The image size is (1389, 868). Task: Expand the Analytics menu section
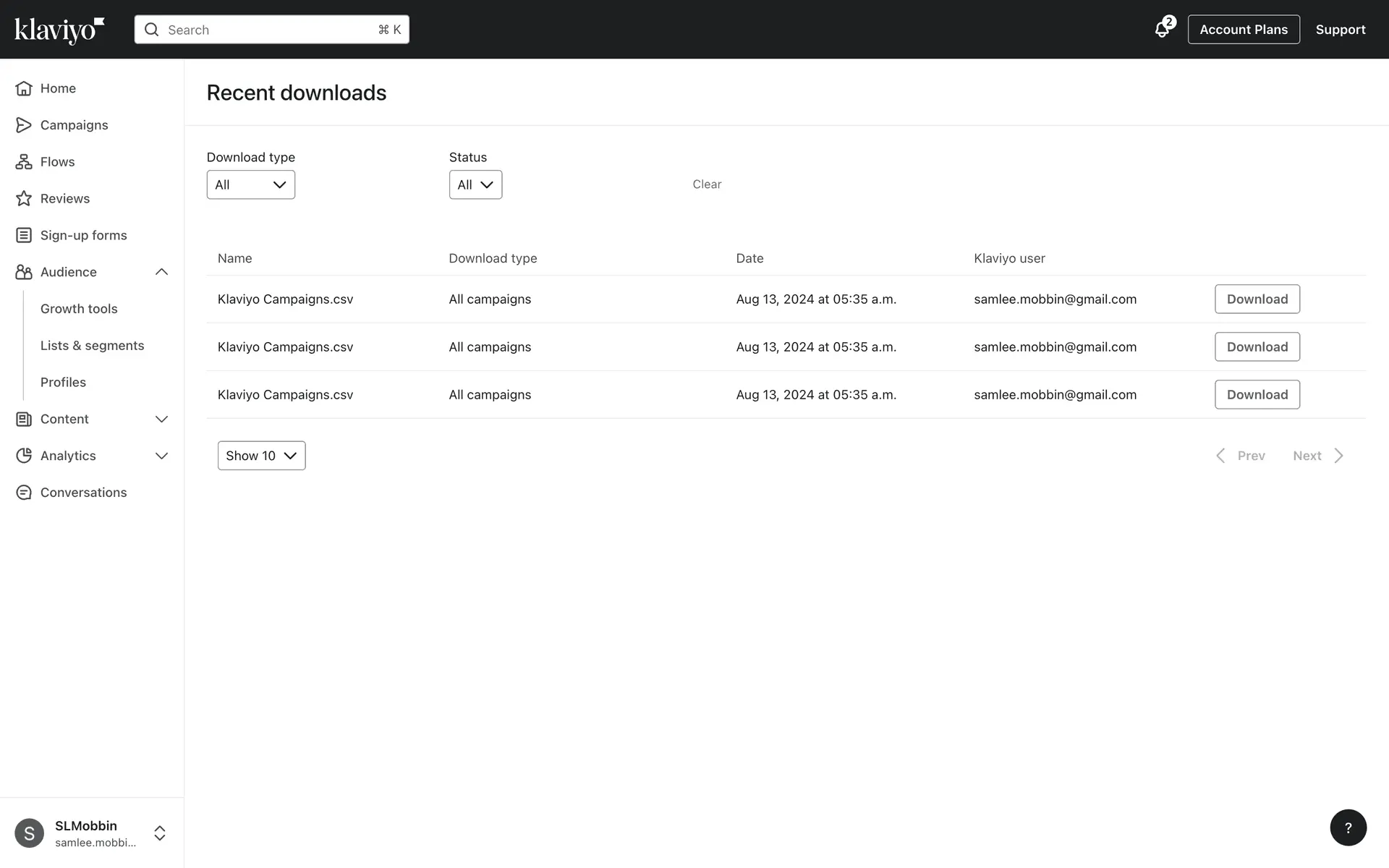[161, 456]
